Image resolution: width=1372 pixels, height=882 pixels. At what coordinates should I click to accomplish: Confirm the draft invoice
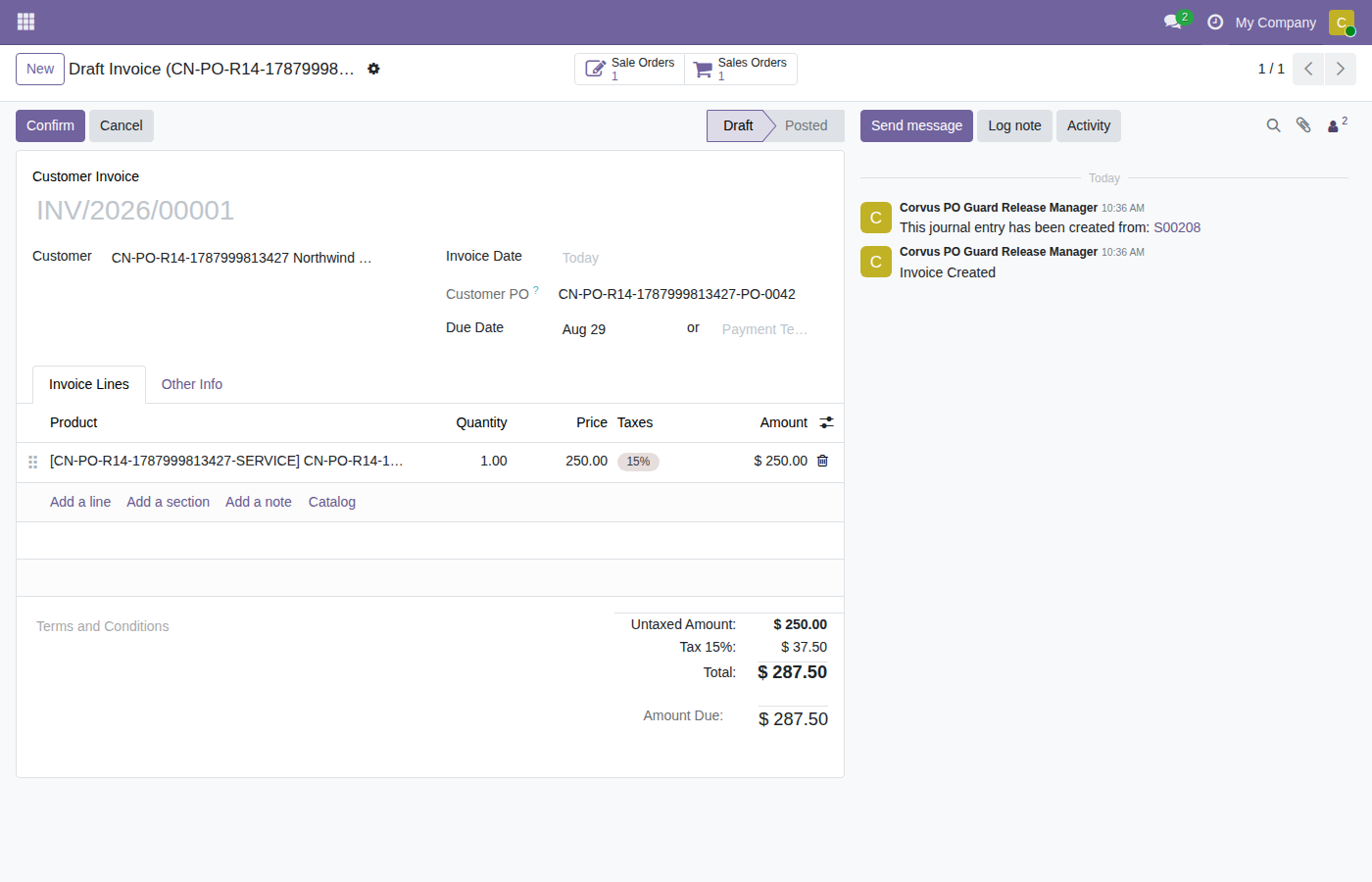(x=50, y=125)
